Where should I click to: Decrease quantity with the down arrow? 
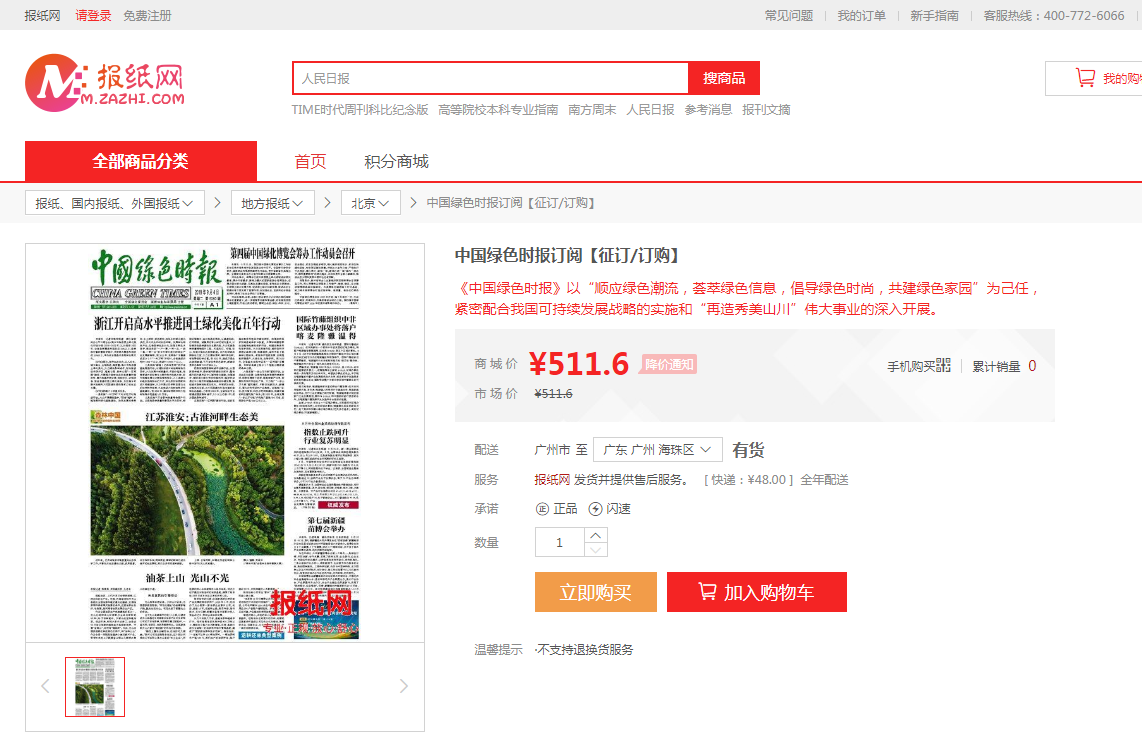[596, 550]
